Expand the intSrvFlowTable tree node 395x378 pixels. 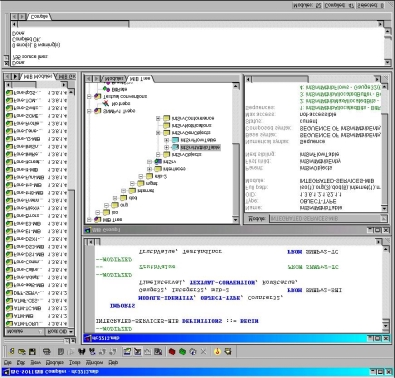click(167, 140)
